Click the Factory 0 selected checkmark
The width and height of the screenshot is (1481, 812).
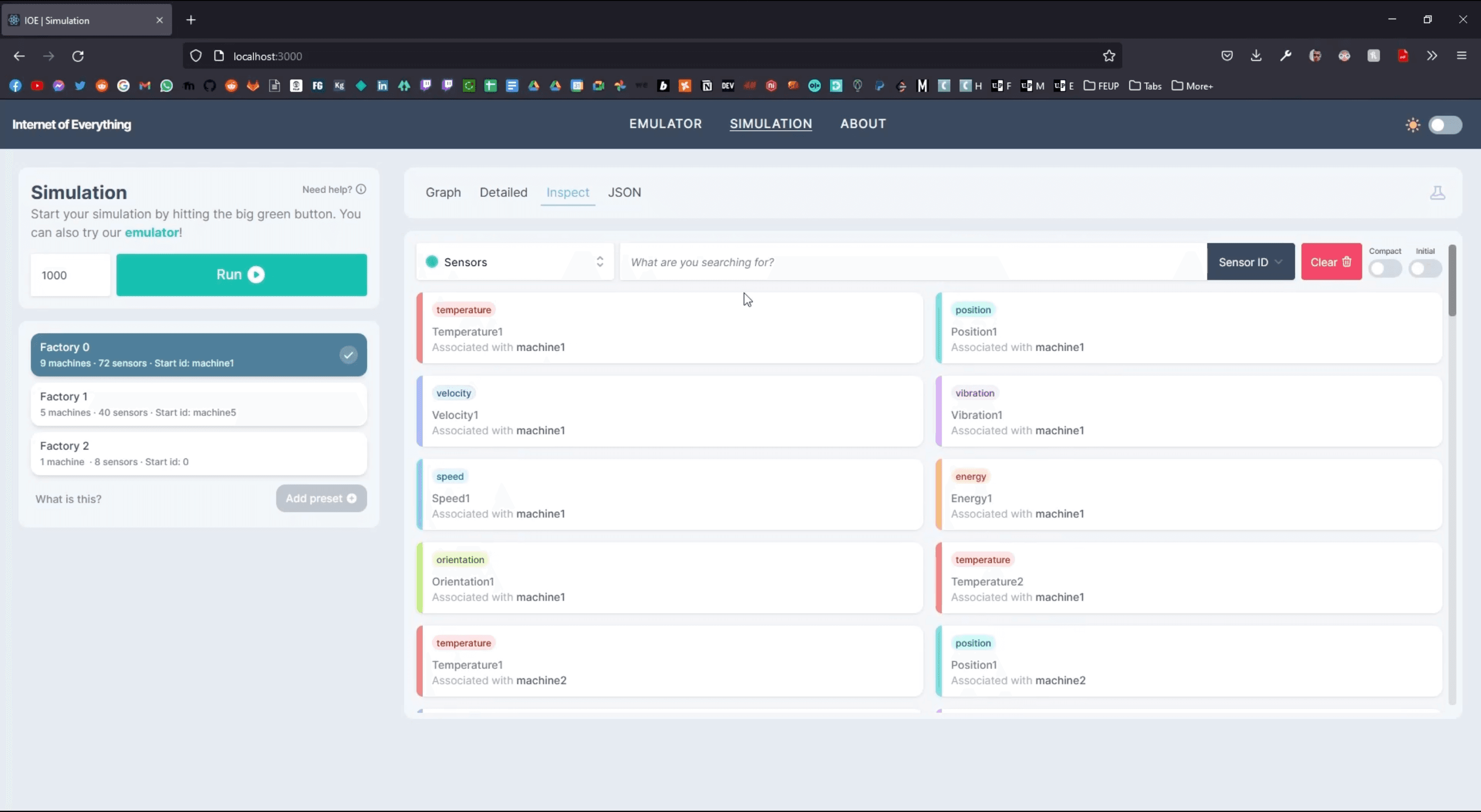[x=348, y=355]
